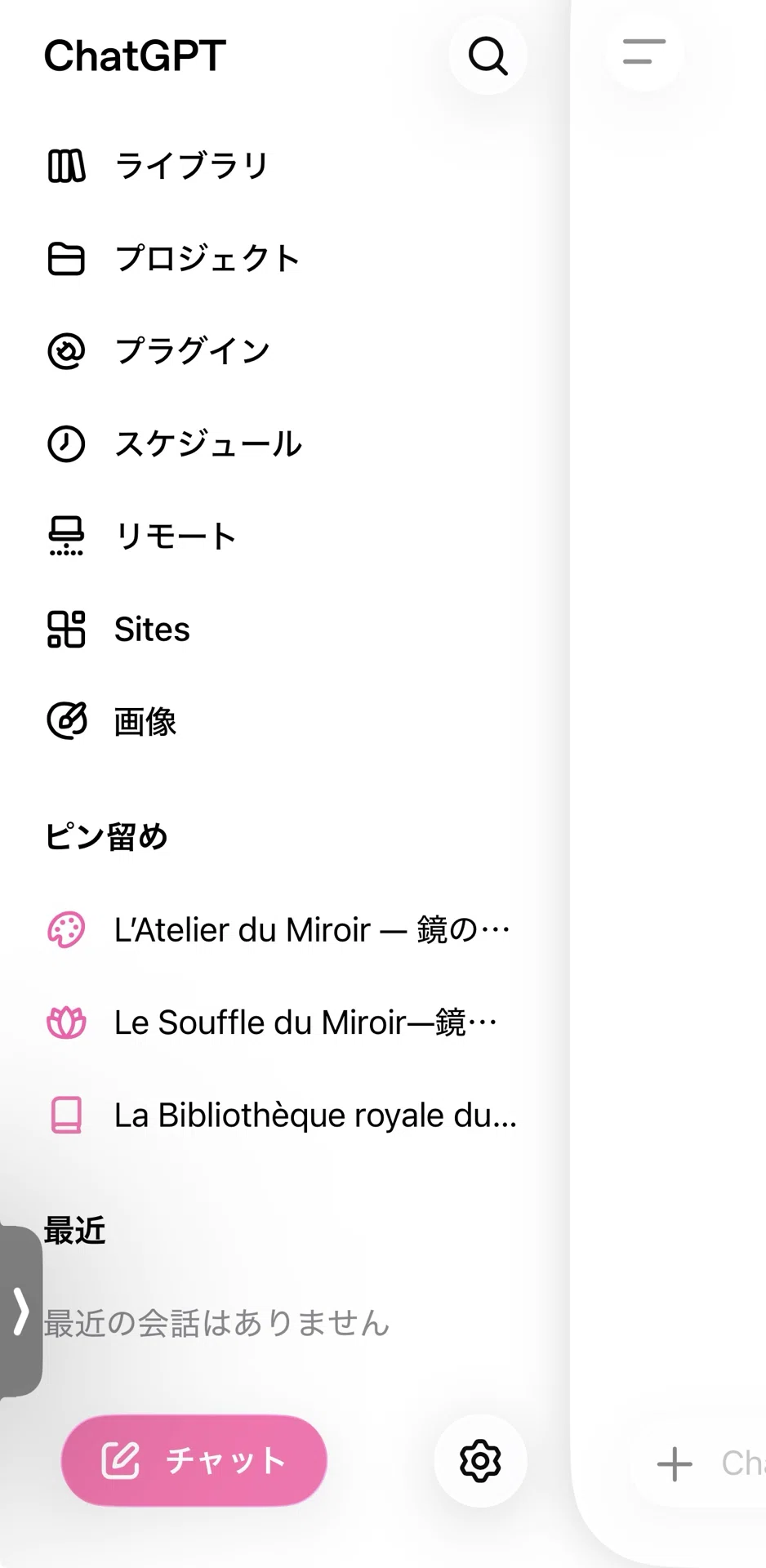
Task: Expand the side handle chevron arrow
Action: (20, 1312)
